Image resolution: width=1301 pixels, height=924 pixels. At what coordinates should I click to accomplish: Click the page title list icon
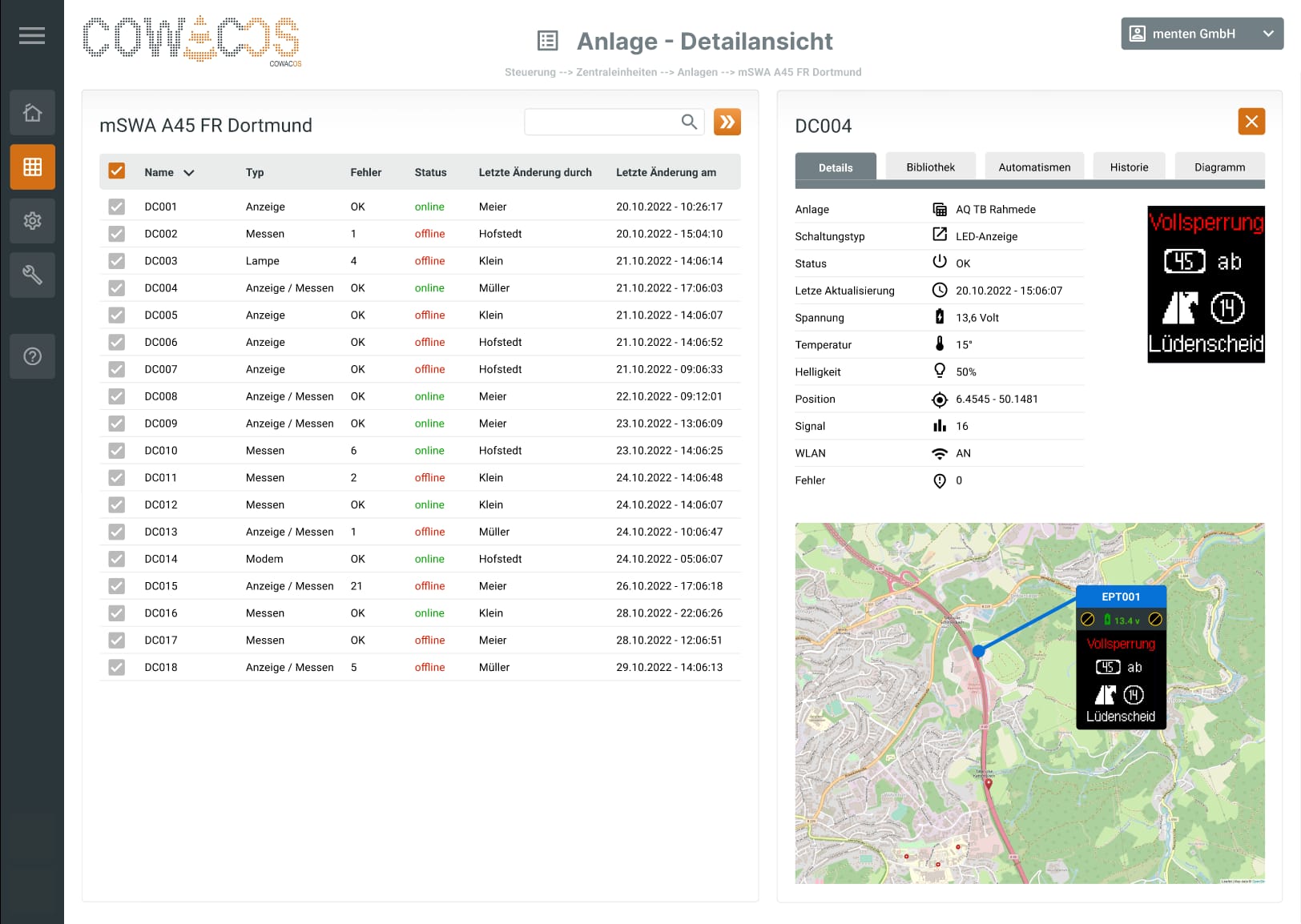click(x=548, y=40)
